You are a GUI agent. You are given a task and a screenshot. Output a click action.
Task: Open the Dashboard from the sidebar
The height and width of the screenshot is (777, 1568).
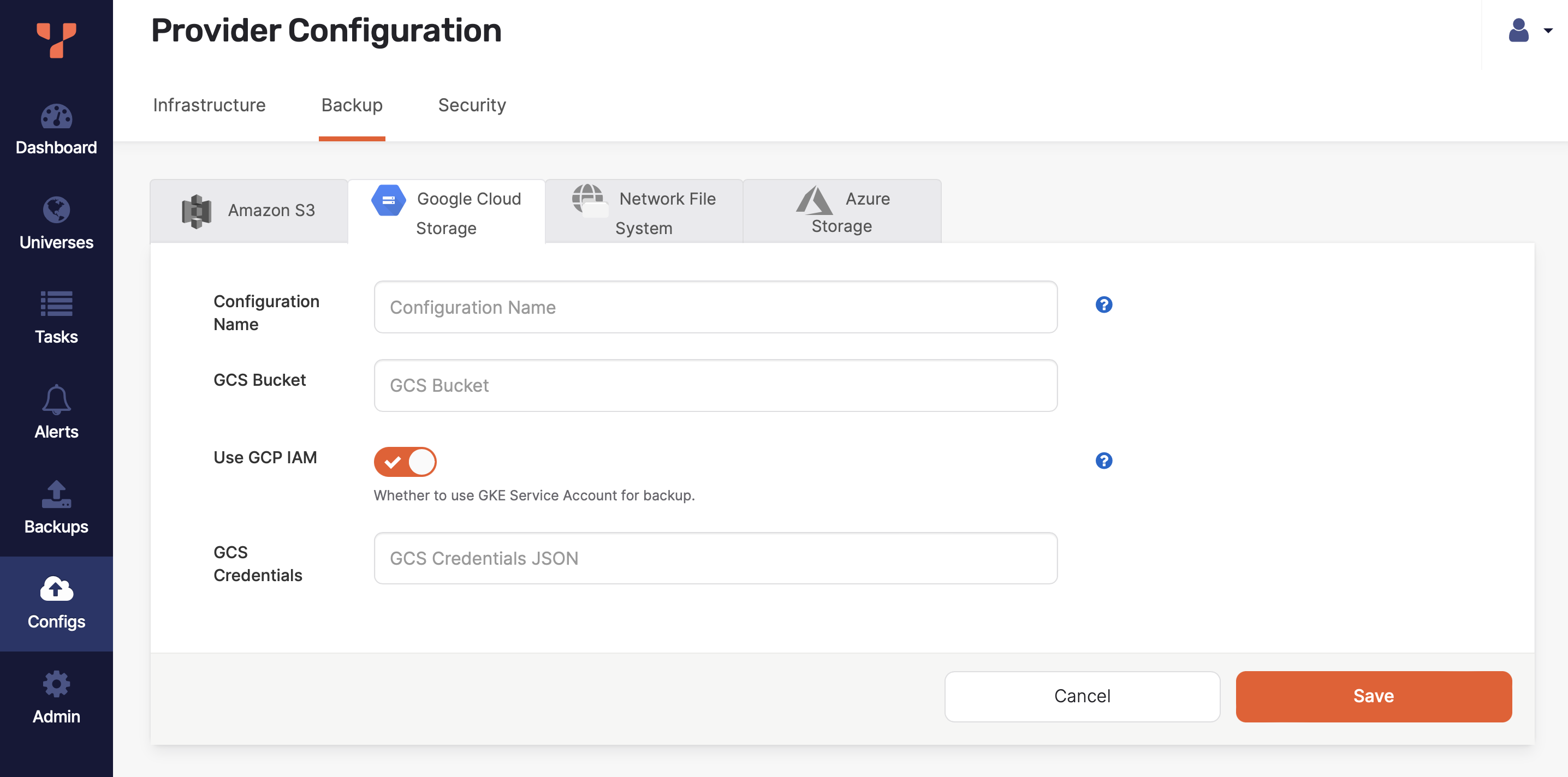[x=56, y=130]
